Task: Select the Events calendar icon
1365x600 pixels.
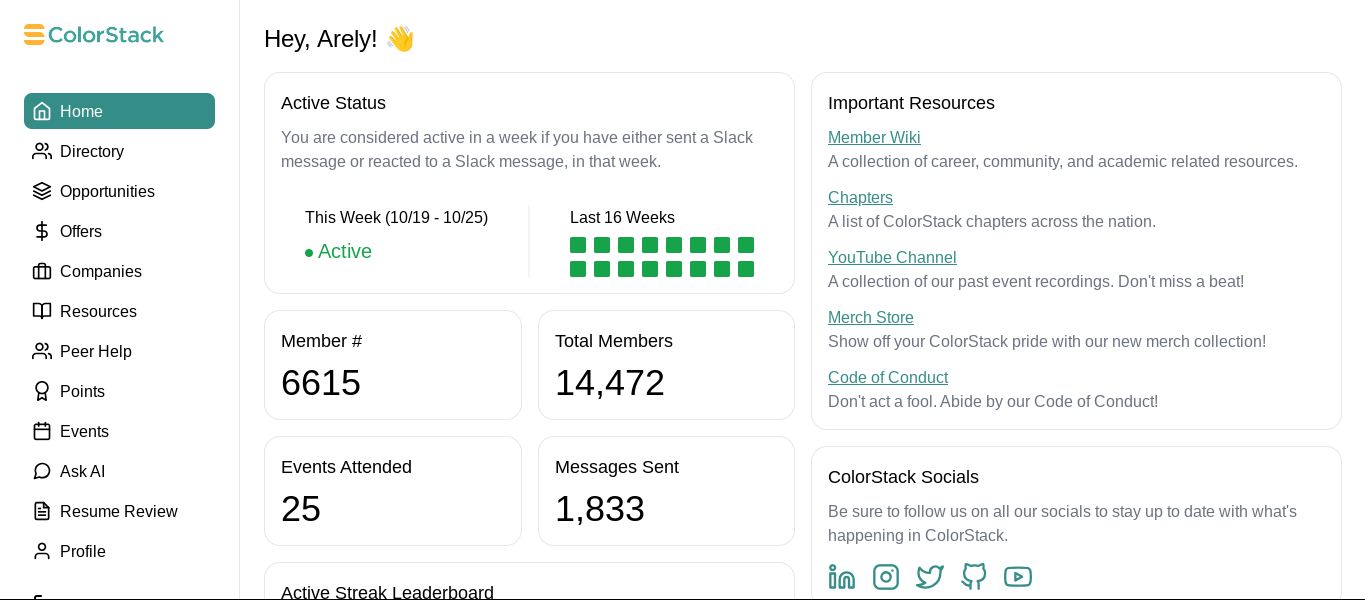Action: pos(41,431)
